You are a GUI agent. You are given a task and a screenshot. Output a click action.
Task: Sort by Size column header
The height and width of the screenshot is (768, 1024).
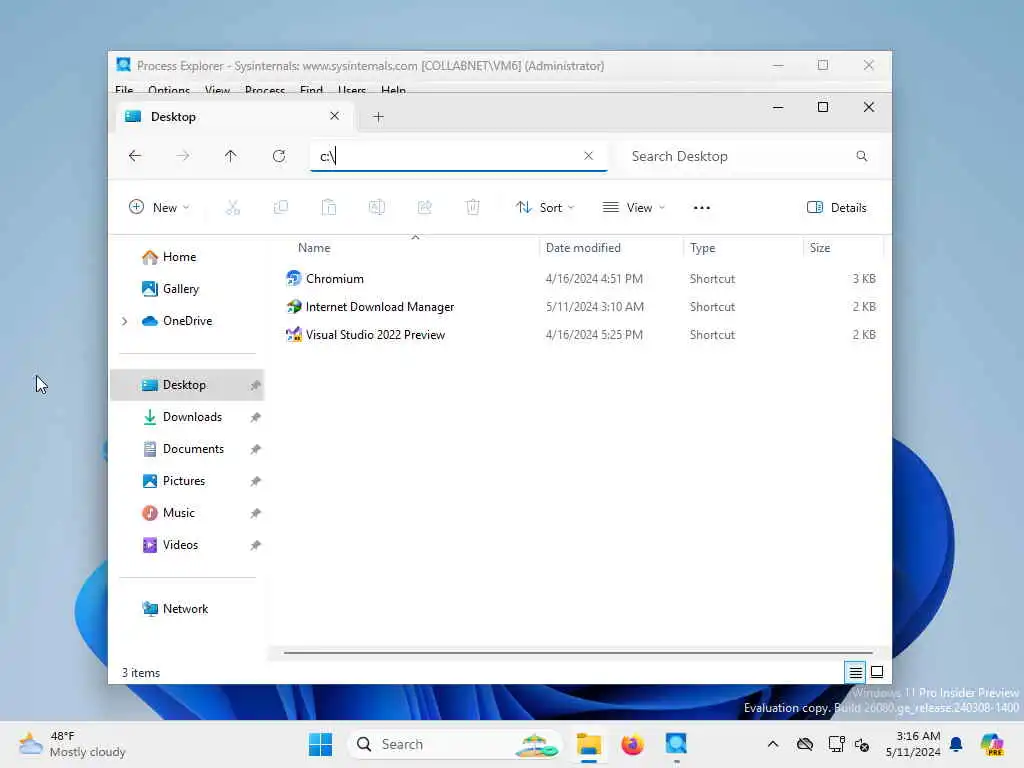click(820, 248)
